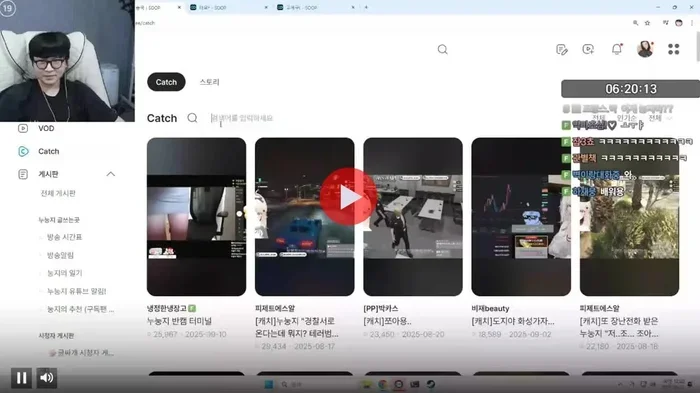
Task: Open the 인기순 sort option
Action: [x=626, y=118]
